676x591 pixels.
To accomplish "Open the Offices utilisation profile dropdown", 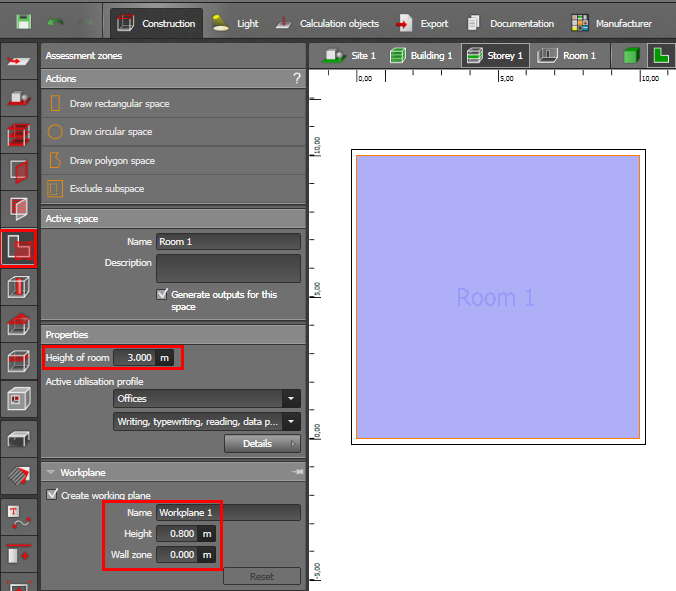I will pos(207,398).
